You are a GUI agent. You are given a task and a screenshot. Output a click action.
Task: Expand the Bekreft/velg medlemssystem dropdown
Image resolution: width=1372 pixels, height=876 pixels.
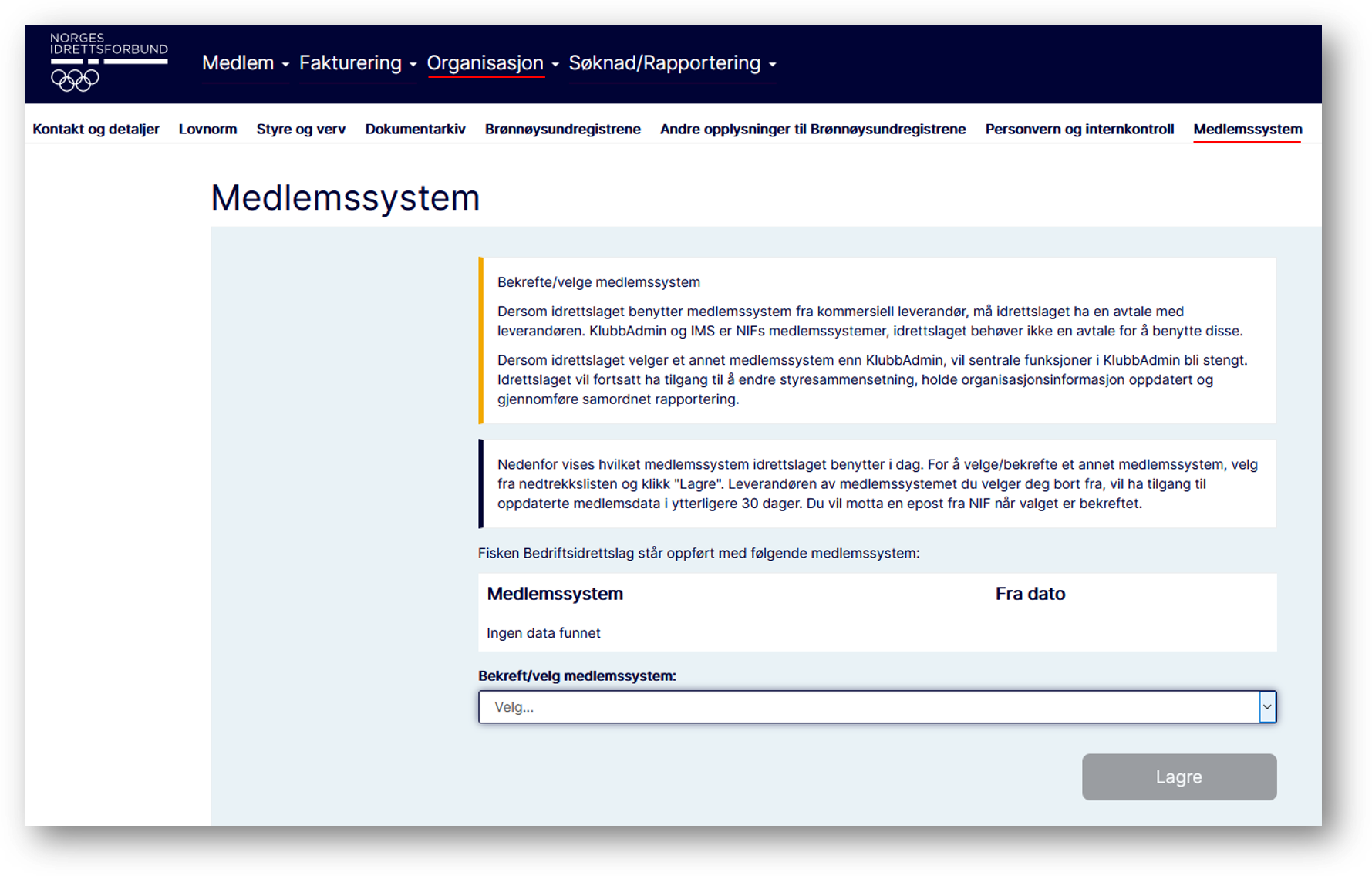point(877,707)
